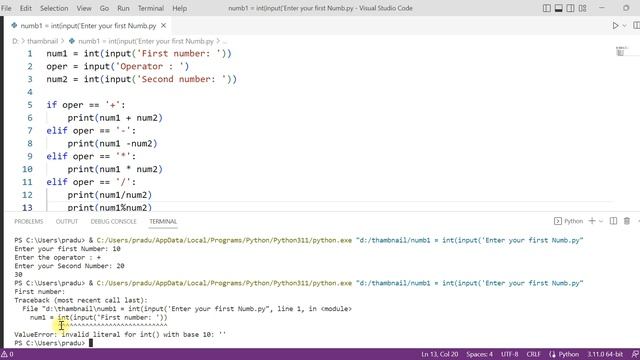Click 'Enter your Second Number: 20' terminal line

click(x=69, y=266)
